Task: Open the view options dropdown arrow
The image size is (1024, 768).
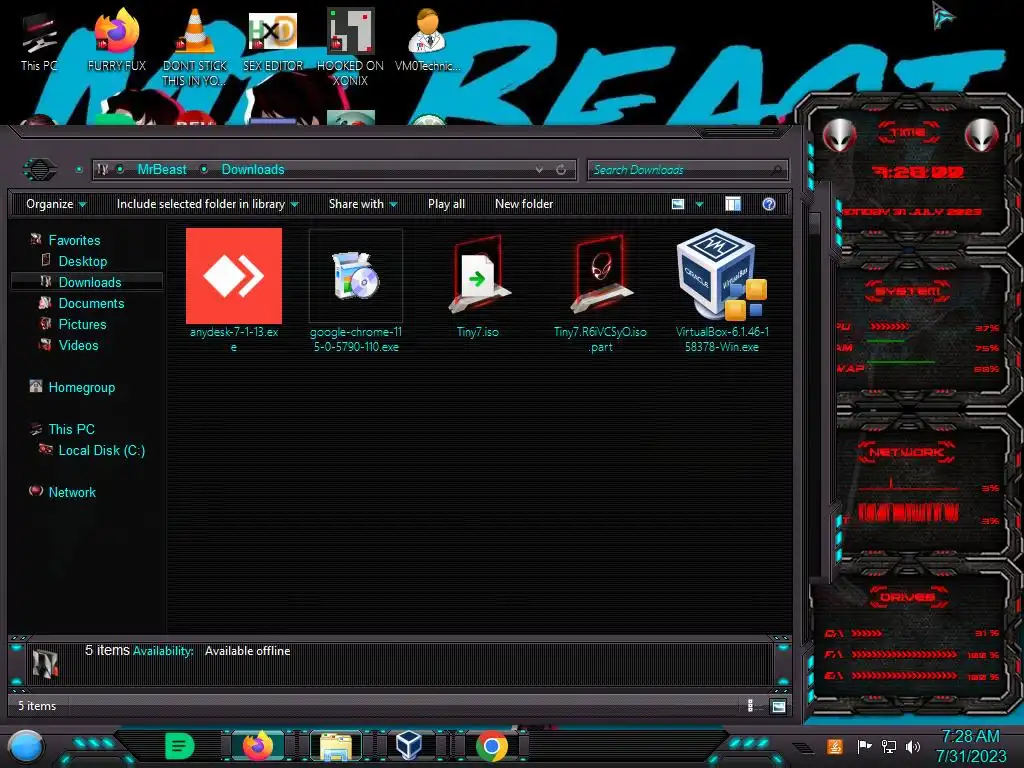Action: [699, 204]
